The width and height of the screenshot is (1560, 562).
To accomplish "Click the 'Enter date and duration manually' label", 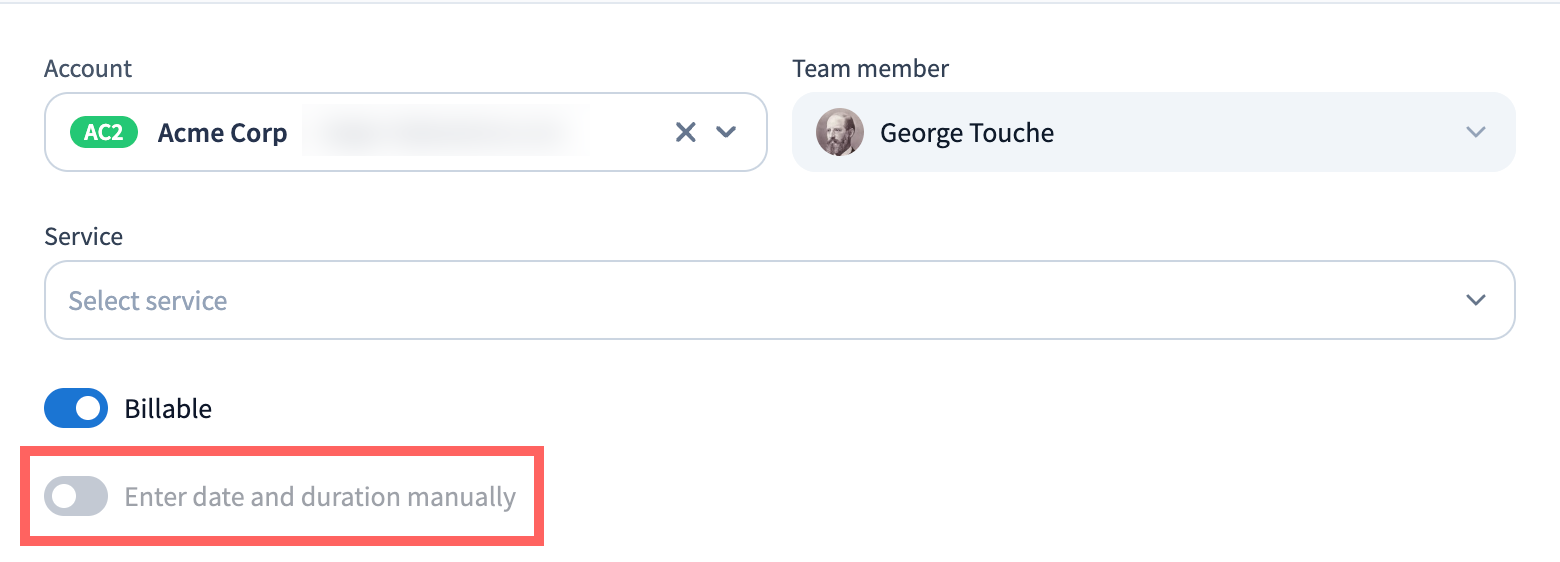I will click(320, 497).
